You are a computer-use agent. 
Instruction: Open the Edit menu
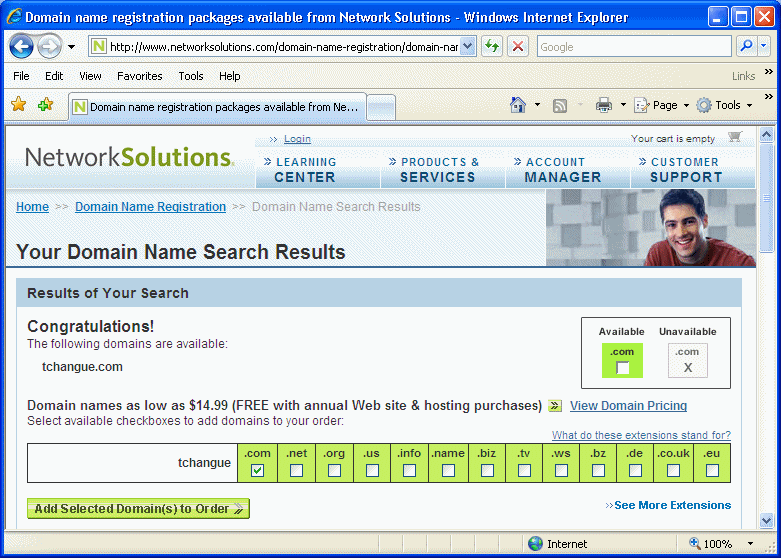54,76
